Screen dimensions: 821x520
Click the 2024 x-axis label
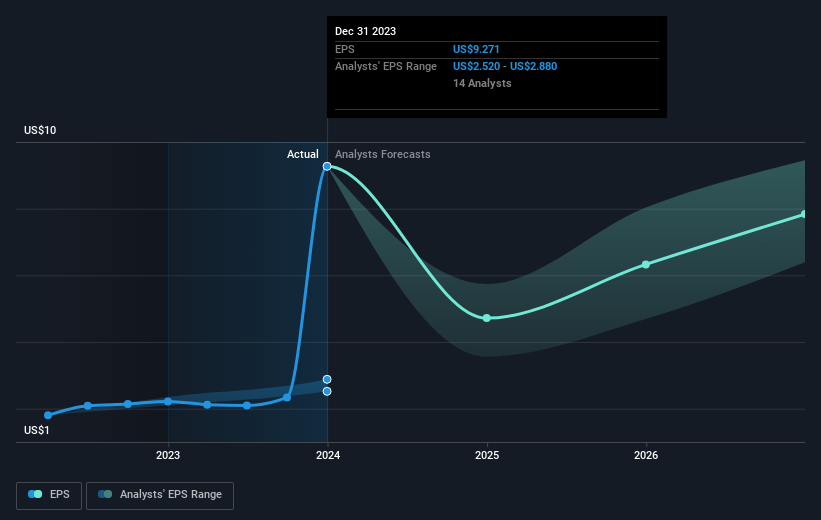click(328, 455)
